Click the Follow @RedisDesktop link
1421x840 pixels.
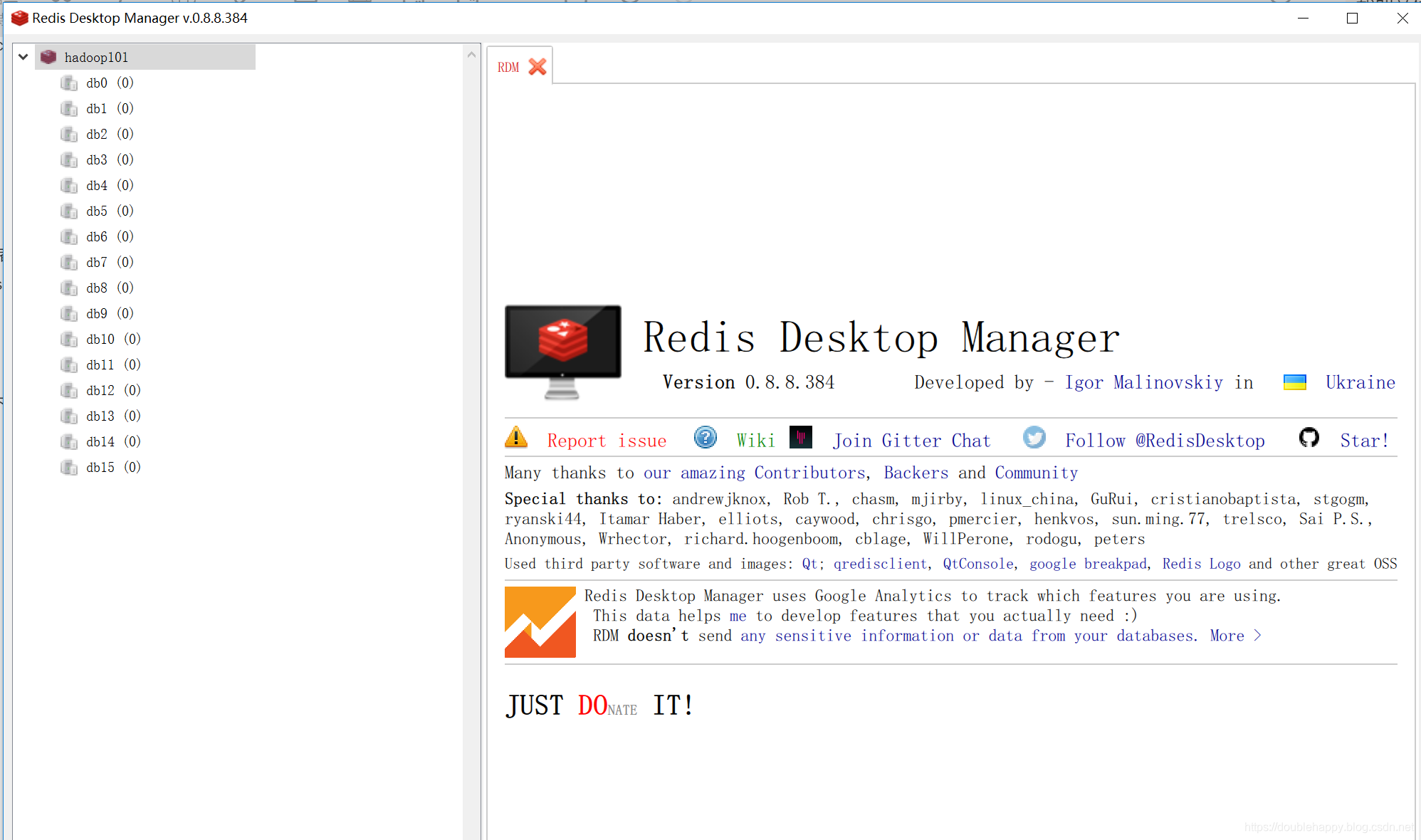1165,441
